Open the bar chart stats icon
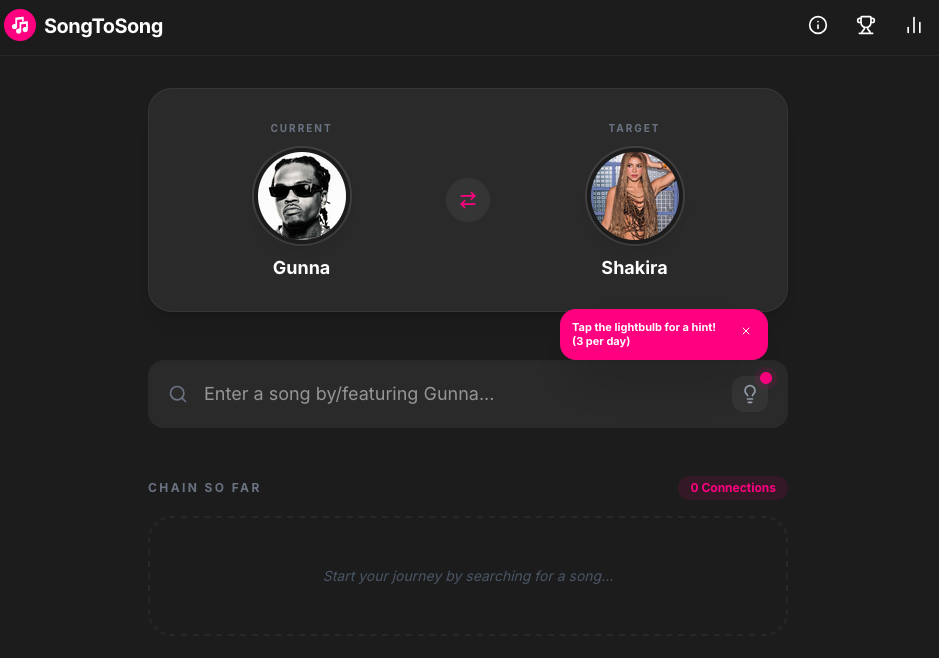939x658 pixels. pos(913,25)
